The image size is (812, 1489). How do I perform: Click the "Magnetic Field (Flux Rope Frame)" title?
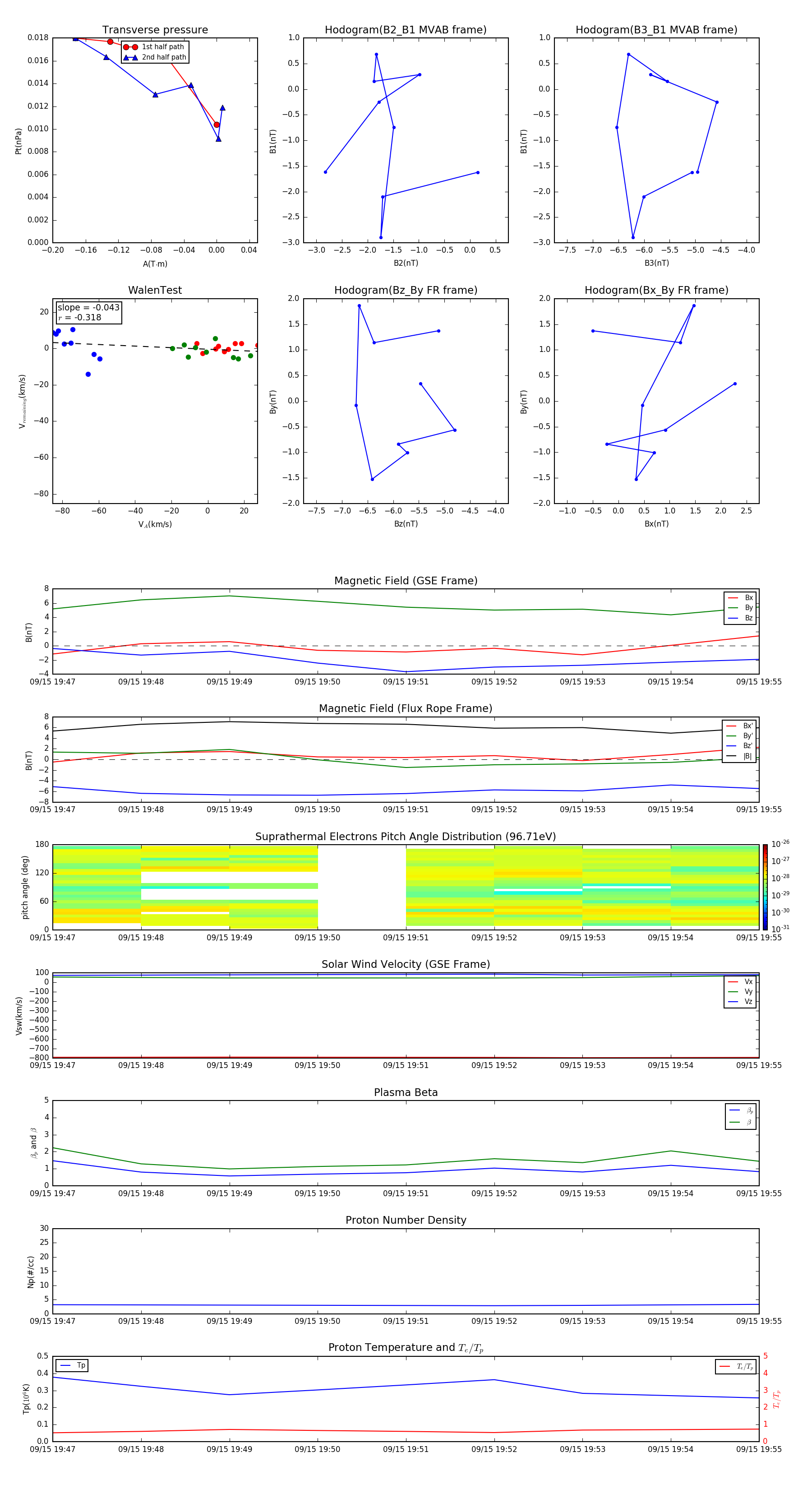tap(406, 709)
